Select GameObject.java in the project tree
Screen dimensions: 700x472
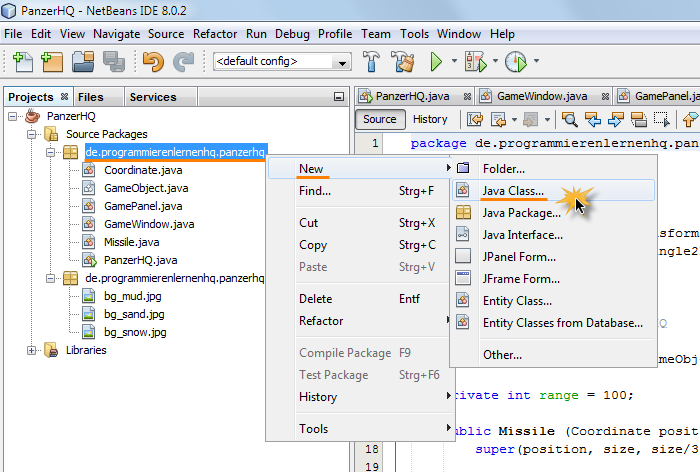pyautogui.click(x=146, y=188)
